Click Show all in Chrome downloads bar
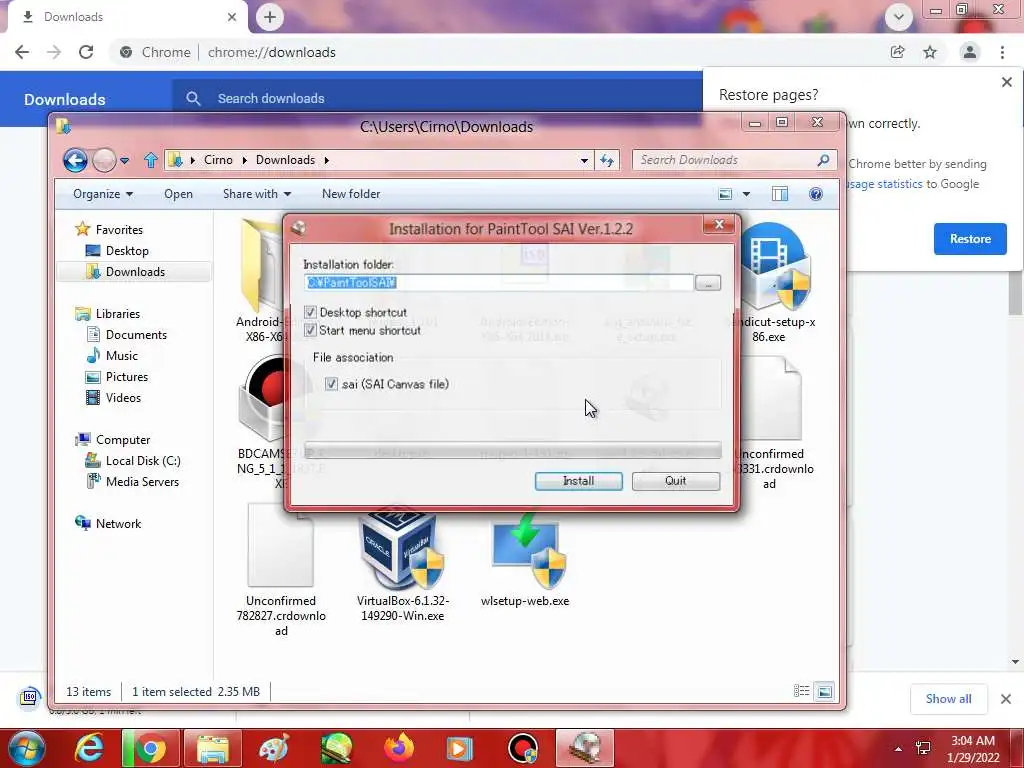 [x=948, y=699]
